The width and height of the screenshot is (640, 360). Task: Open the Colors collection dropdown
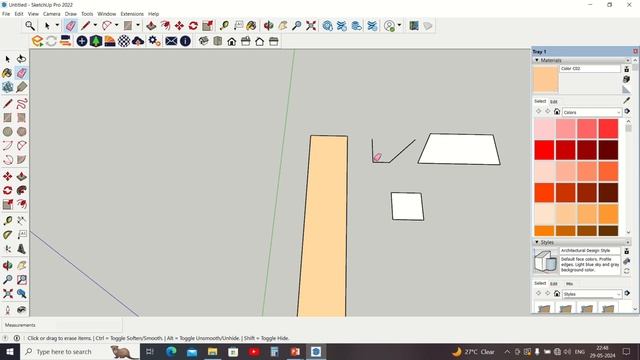click(x=592, y=112)
